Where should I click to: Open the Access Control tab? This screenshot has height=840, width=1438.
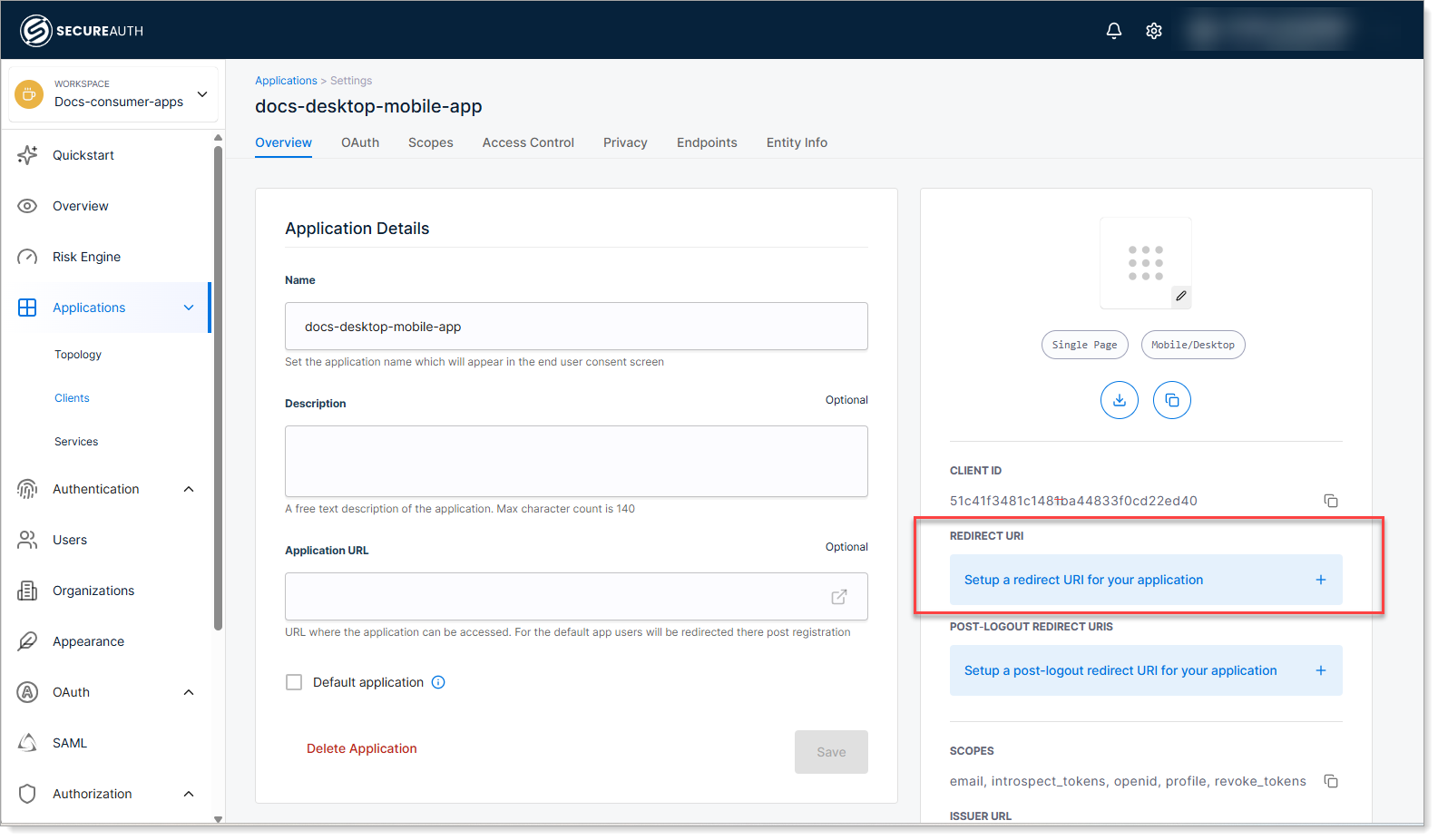(528, 142)
